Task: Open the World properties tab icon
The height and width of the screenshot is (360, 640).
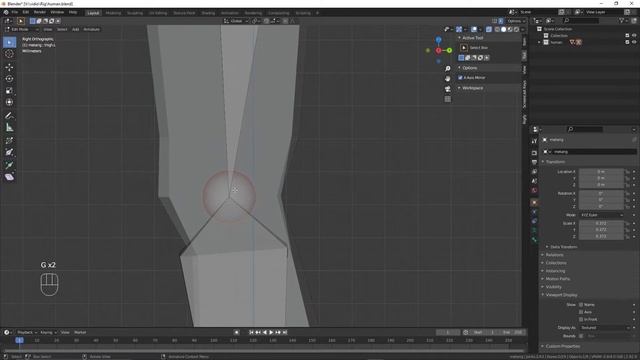Action: pyautogui.click(x=534, y=191)
